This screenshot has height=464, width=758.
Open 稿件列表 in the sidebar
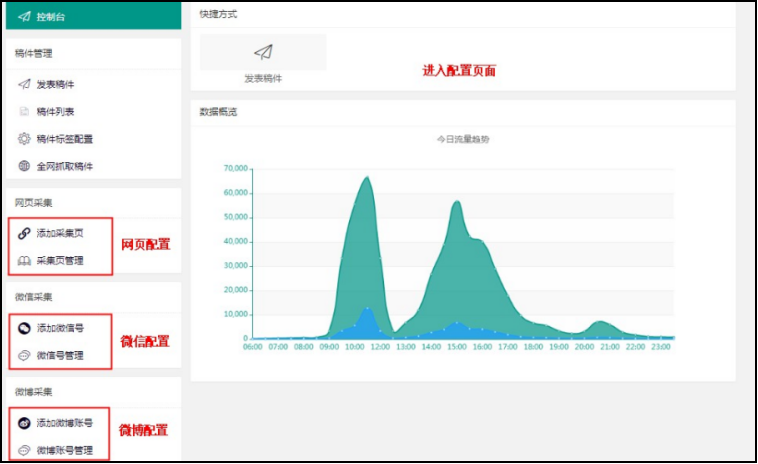(x=56, y=112)
